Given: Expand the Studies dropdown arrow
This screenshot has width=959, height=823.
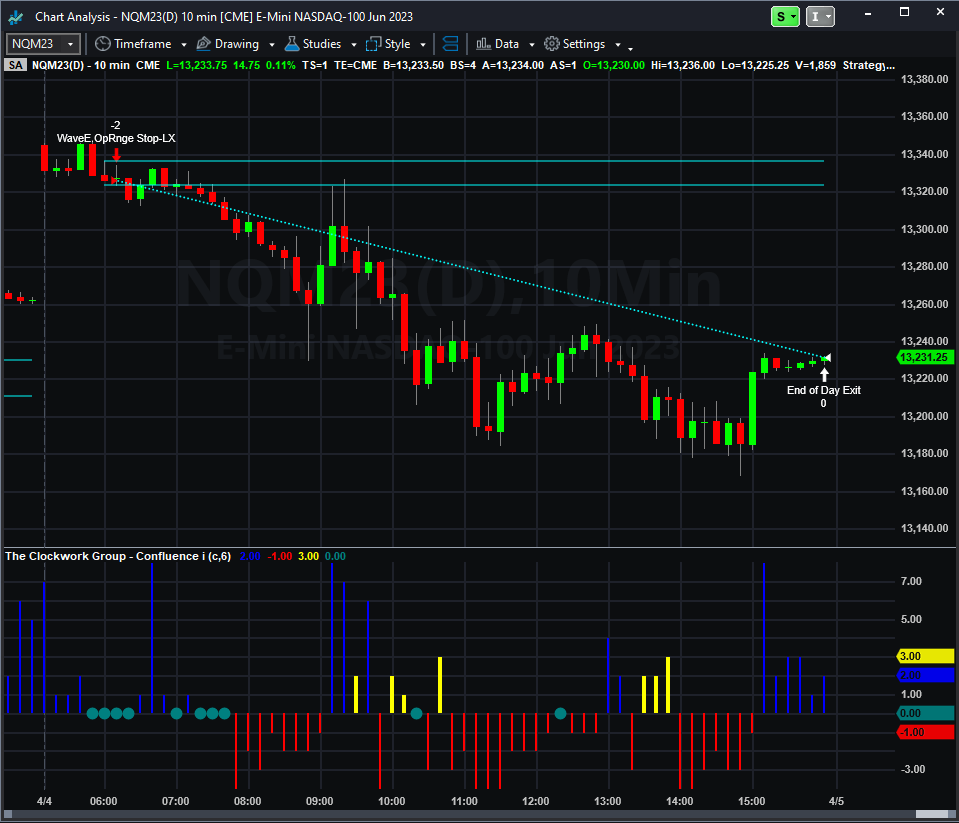Looking at the screenshot, I should (354, 45).
